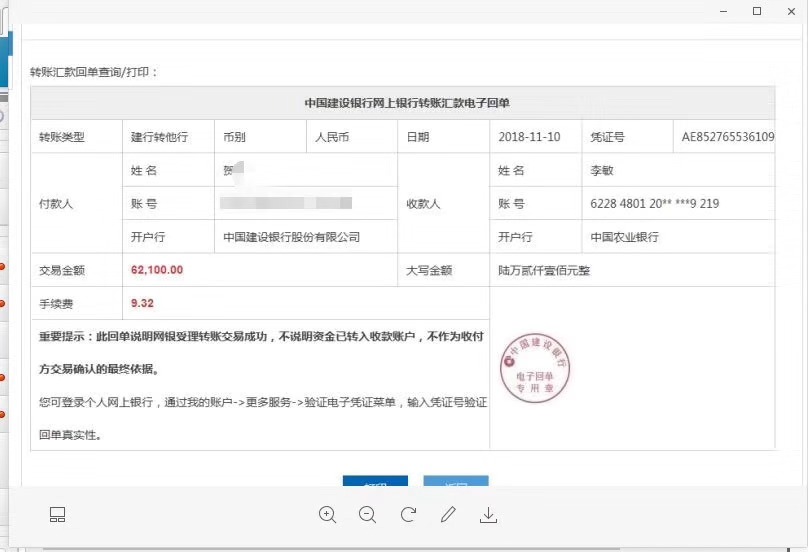
Task: Click the dark blue Print button
Action: (x=375, y=481)
